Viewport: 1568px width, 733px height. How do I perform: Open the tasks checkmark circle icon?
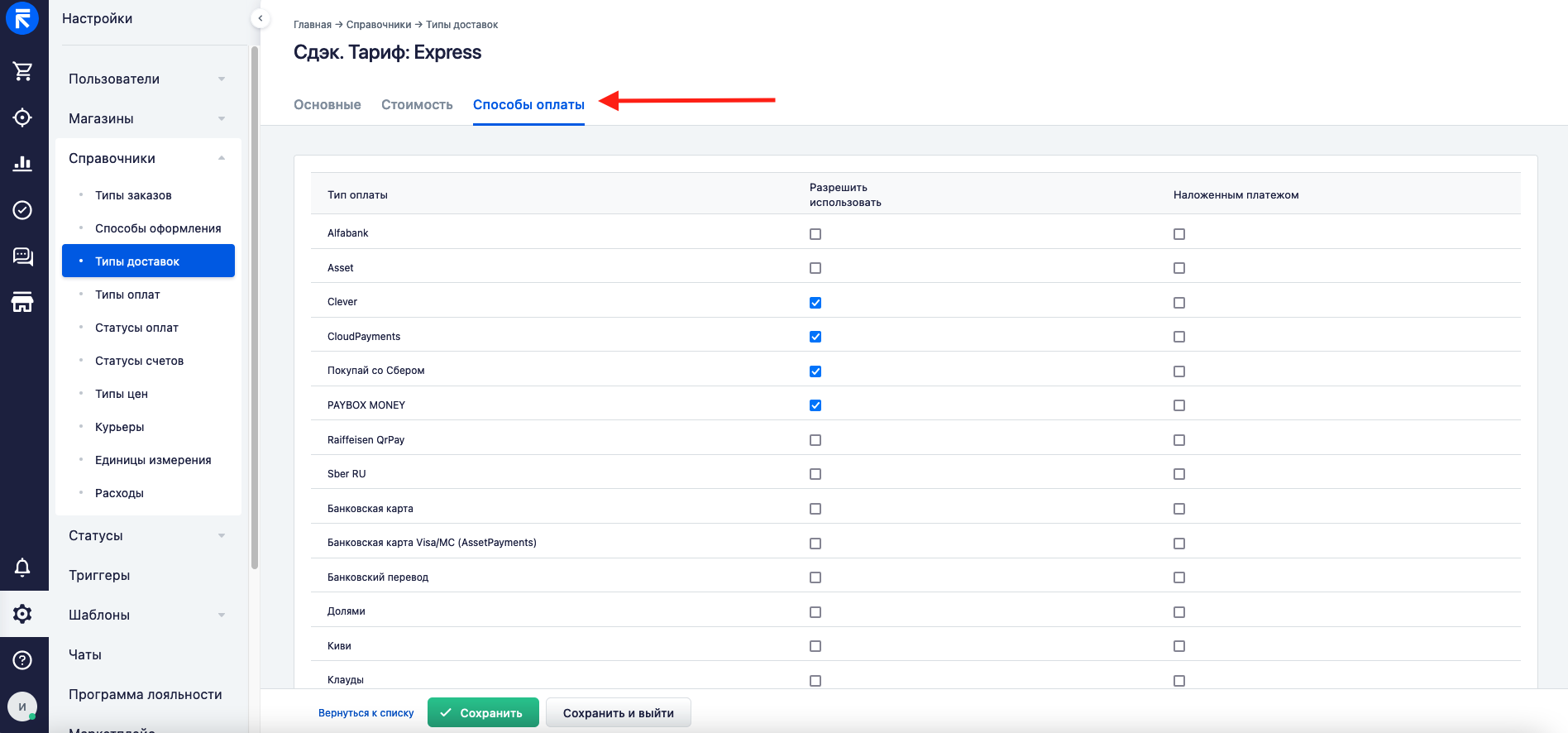coord(22,210)
